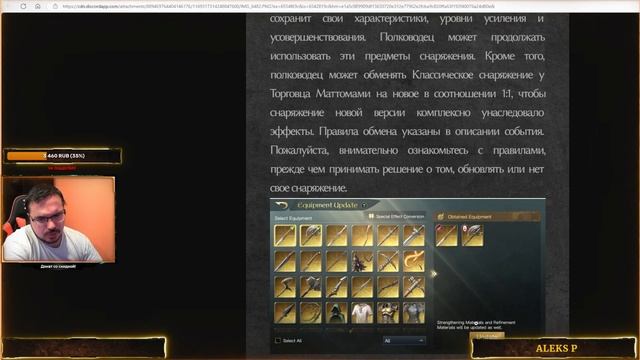The height and width of the screenshot is (360, 640).
Task: Select the green hooded cloak item
Action: [x=336, y=313]
